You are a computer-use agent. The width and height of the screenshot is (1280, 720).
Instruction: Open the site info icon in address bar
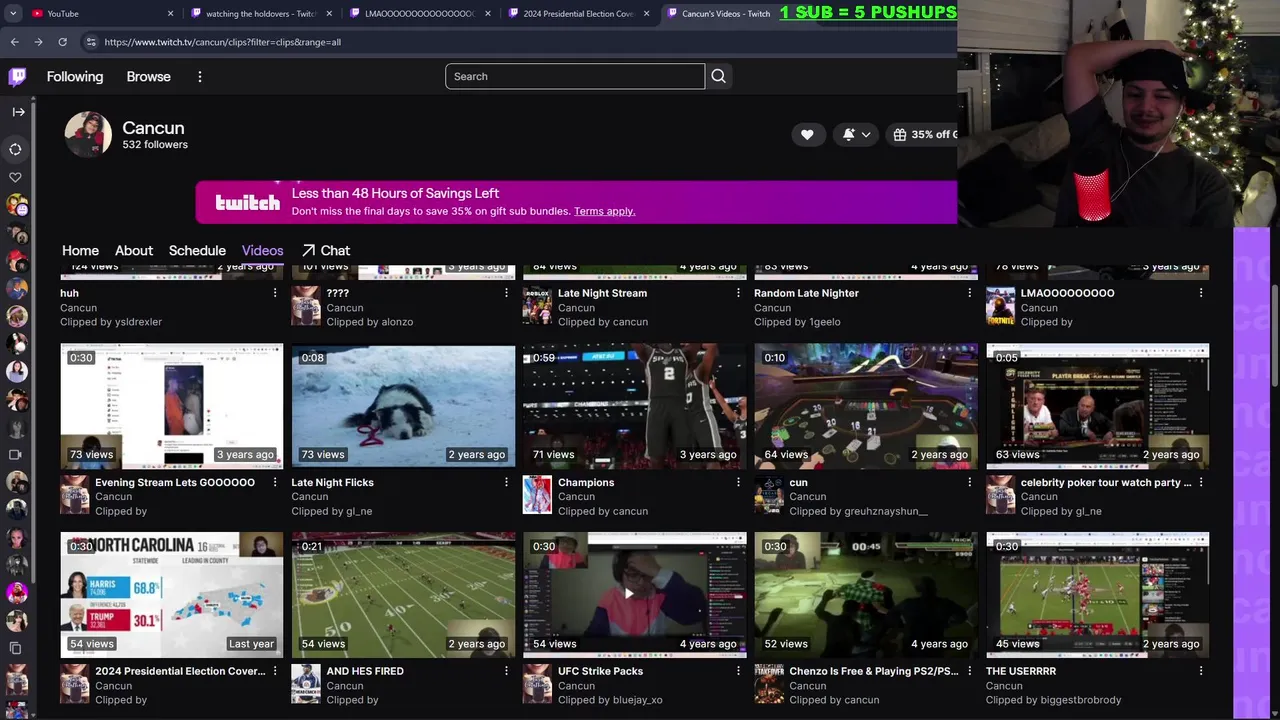[x=91, y=42]
